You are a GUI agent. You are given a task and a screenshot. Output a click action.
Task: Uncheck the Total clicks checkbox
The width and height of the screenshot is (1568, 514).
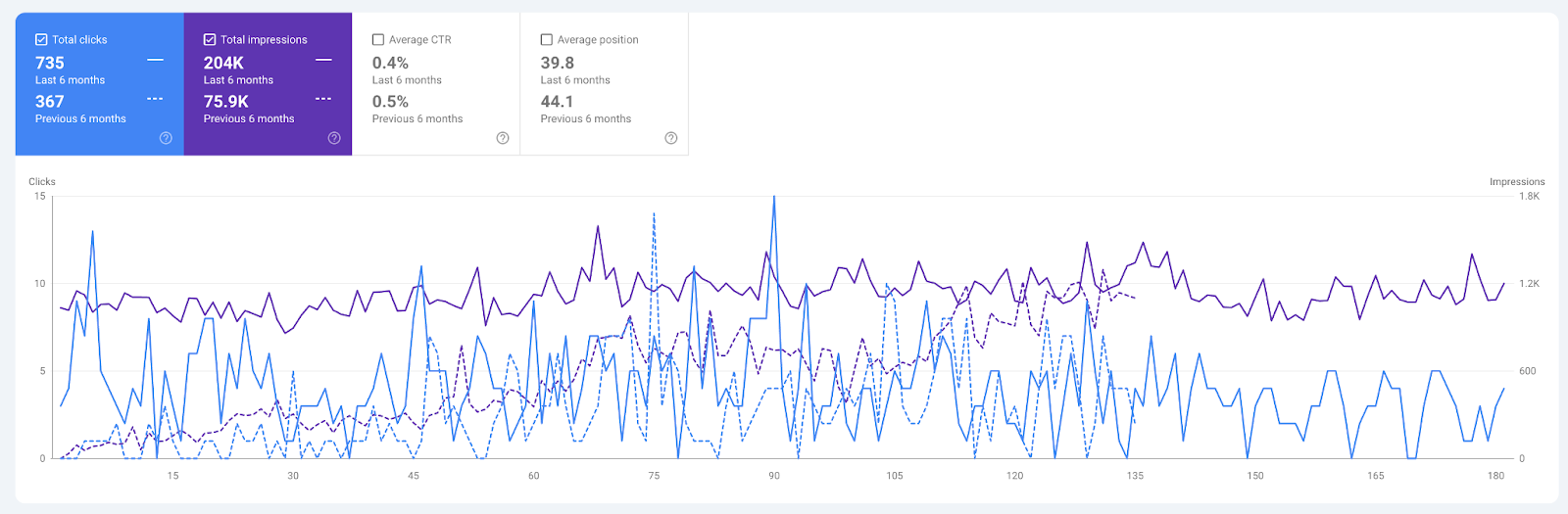tap(41, 40)
